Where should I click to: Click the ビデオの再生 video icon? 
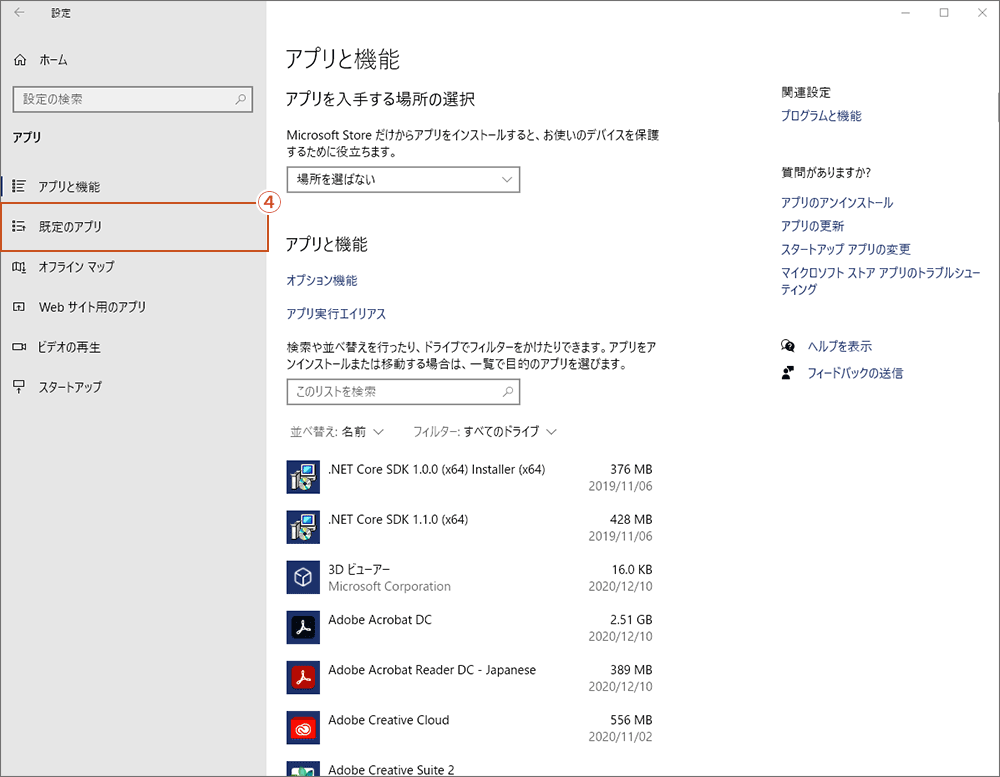click(x=19, y=347)
